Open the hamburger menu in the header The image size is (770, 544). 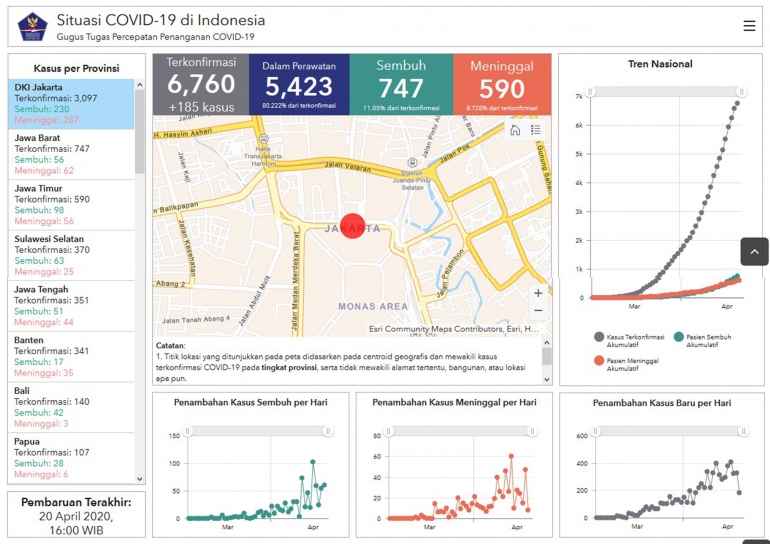(x=749, y=26)
